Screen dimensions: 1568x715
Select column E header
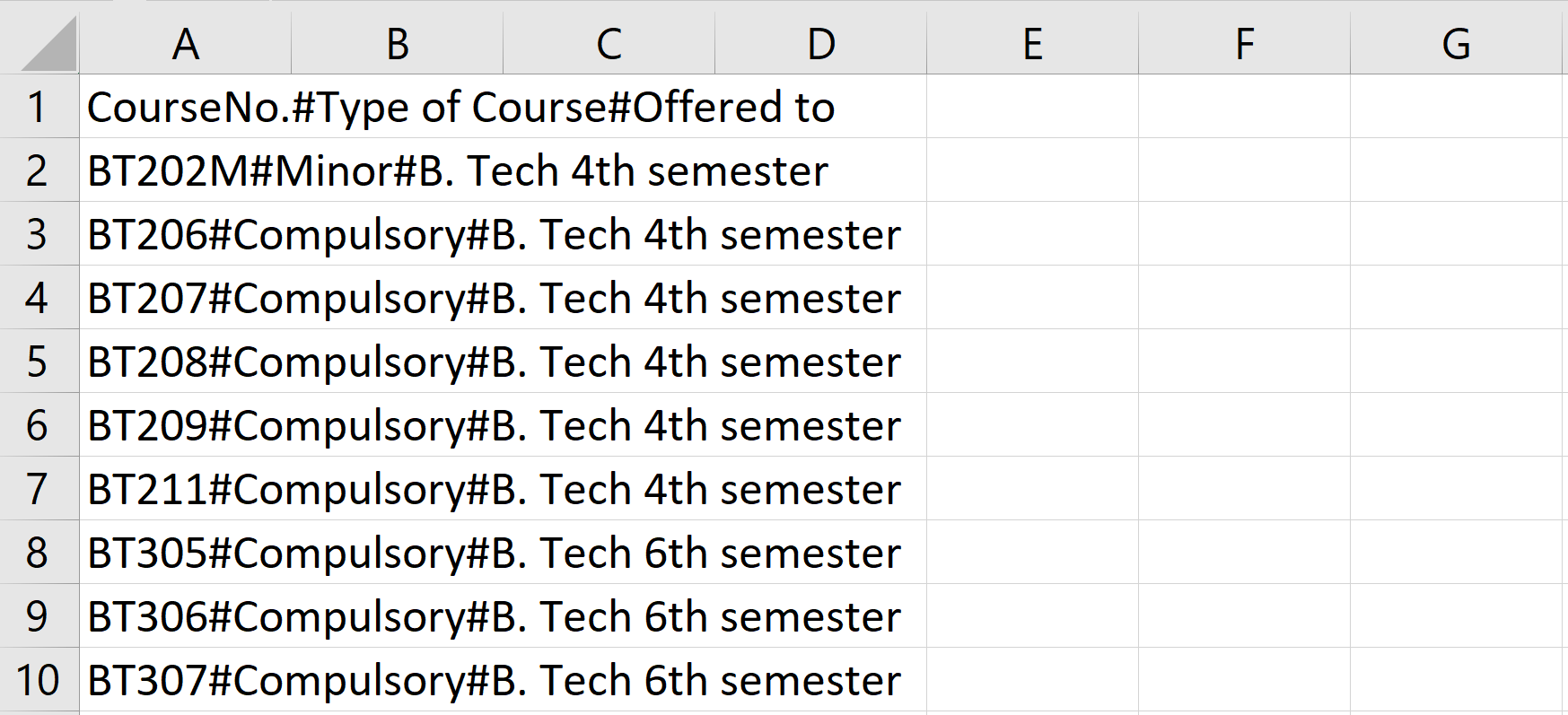pos(1031,41)
